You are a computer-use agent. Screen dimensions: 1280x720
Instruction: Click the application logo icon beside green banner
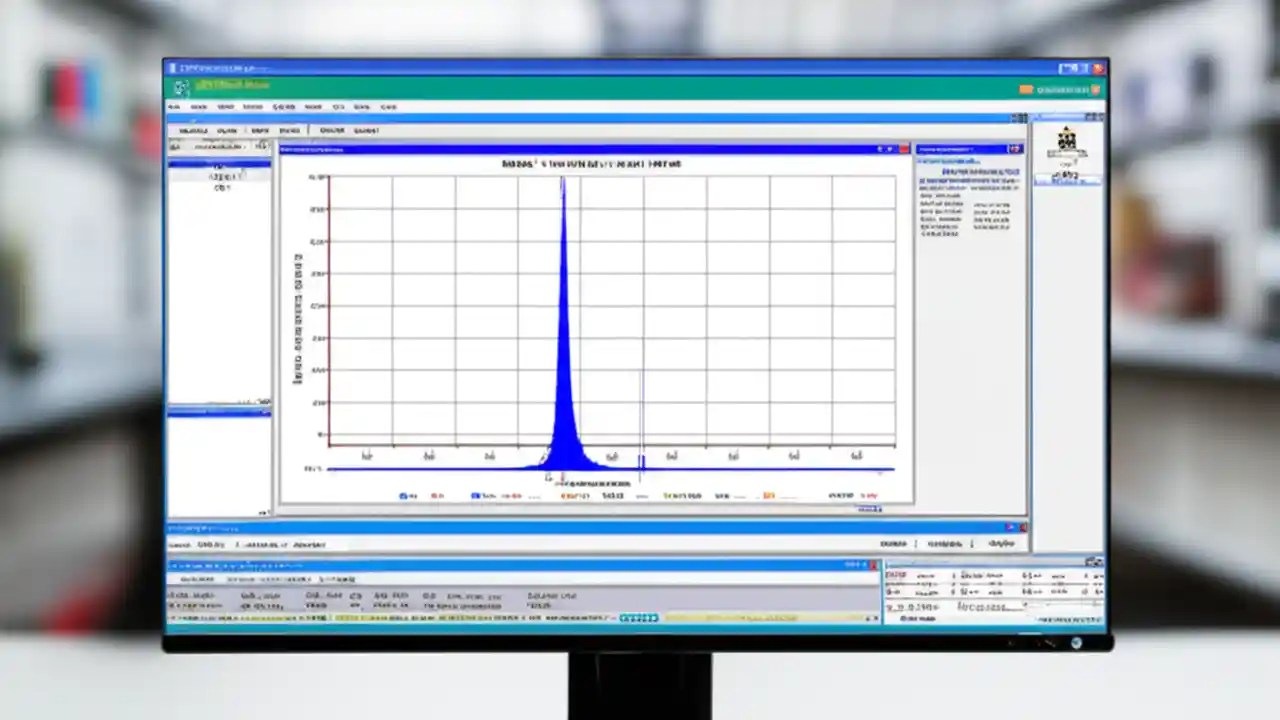[179, 85]
